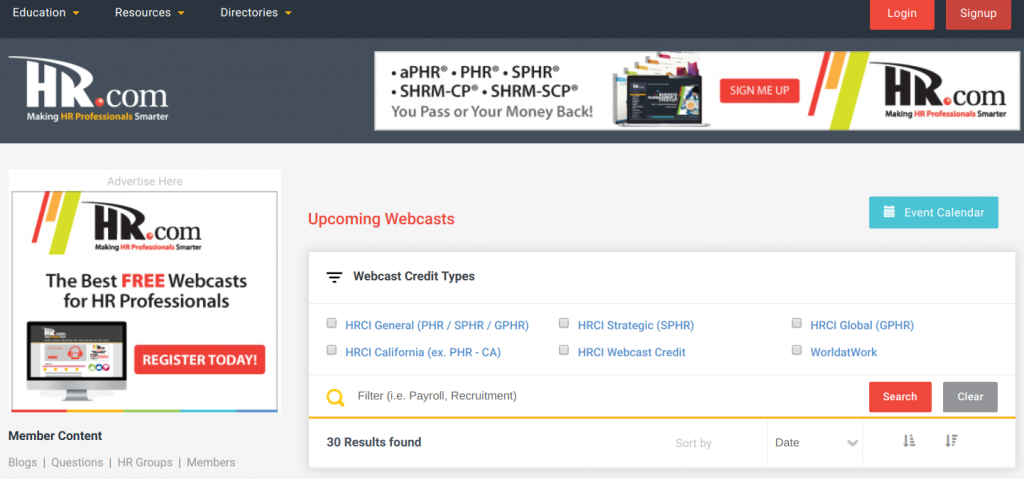1024x479 pixels.
Task: Click the HRCI Strategic (SPHR) label
Action: [x=636, y=325]
